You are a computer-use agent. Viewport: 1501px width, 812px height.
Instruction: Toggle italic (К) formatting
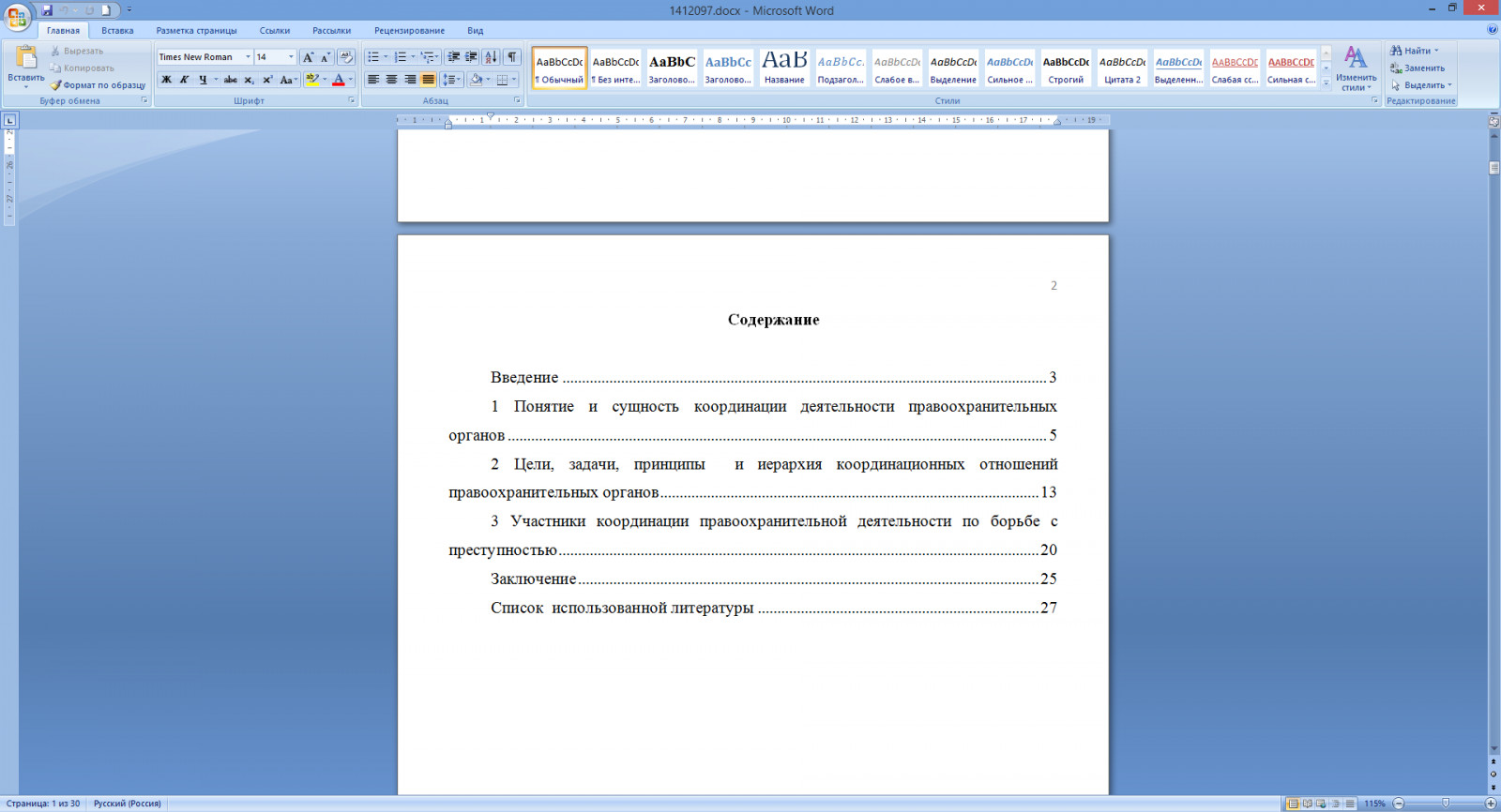tap(184, 80)
